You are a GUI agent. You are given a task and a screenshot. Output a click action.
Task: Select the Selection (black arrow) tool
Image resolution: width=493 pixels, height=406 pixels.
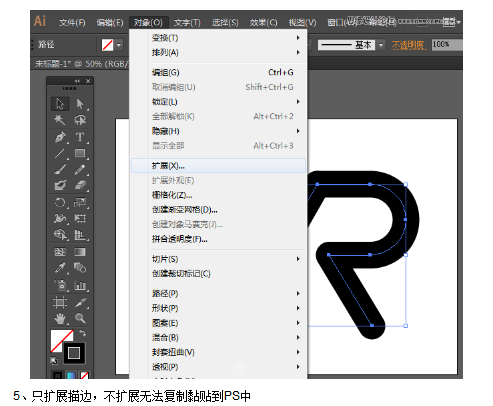[x=60, y=104]
